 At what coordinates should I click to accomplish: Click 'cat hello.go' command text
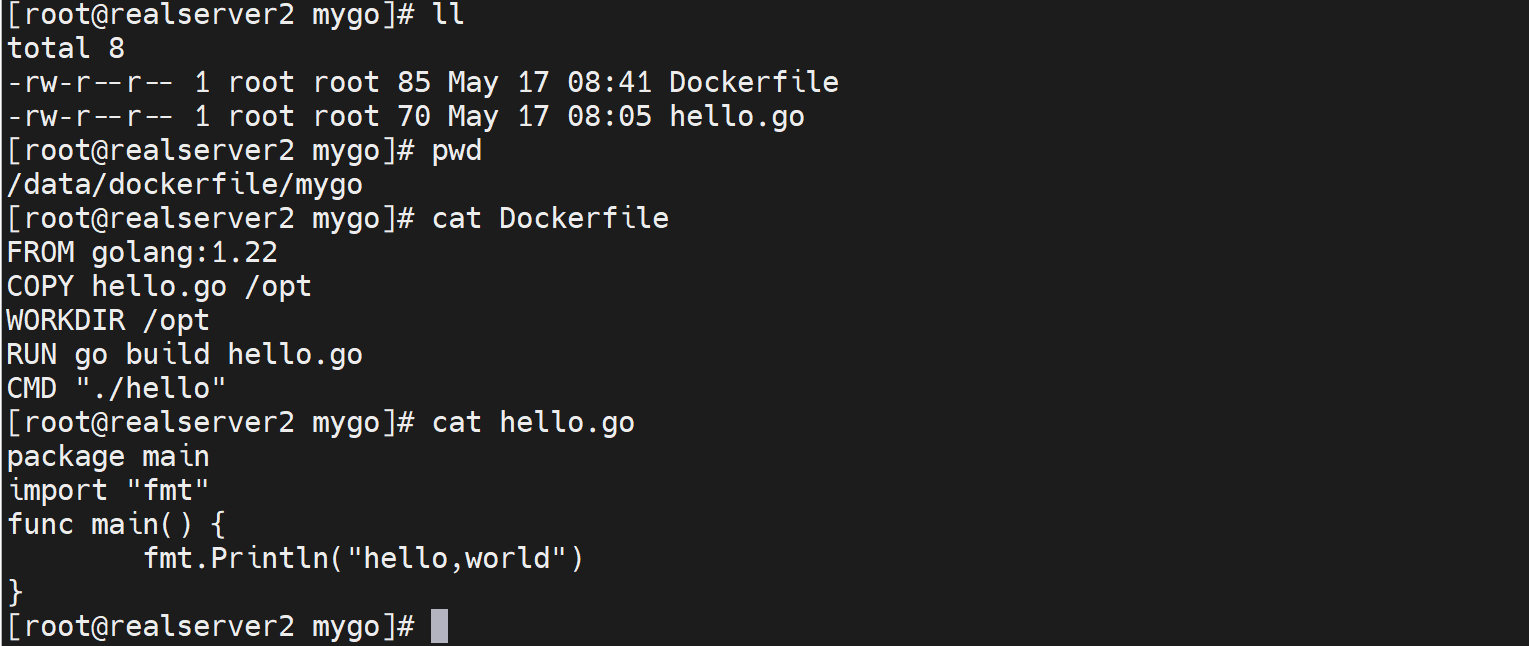533,422
